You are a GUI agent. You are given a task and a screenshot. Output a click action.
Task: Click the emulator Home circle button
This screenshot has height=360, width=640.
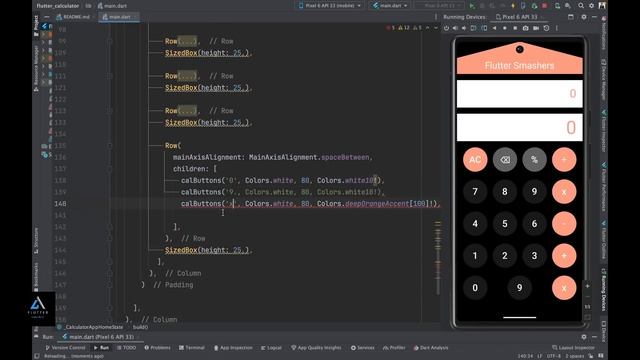[x=505, y=28]
